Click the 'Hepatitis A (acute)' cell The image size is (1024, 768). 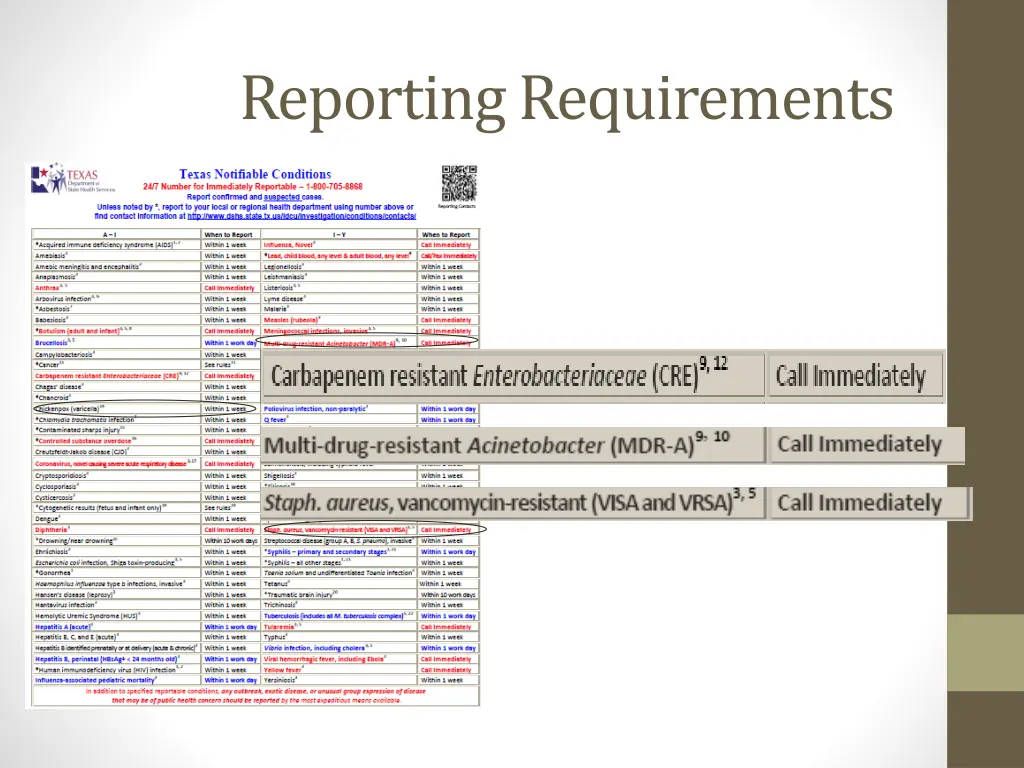[x=116, y=627]
